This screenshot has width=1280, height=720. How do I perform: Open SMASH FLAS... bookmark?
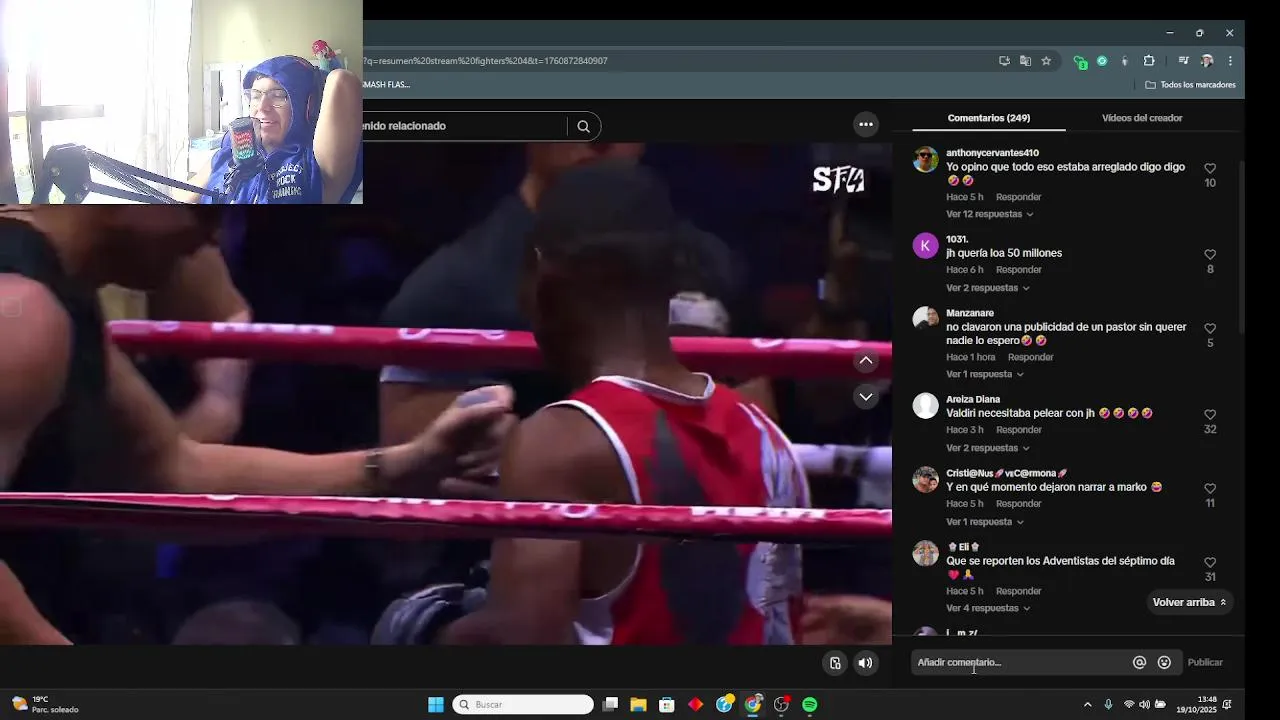pos(387,85)
